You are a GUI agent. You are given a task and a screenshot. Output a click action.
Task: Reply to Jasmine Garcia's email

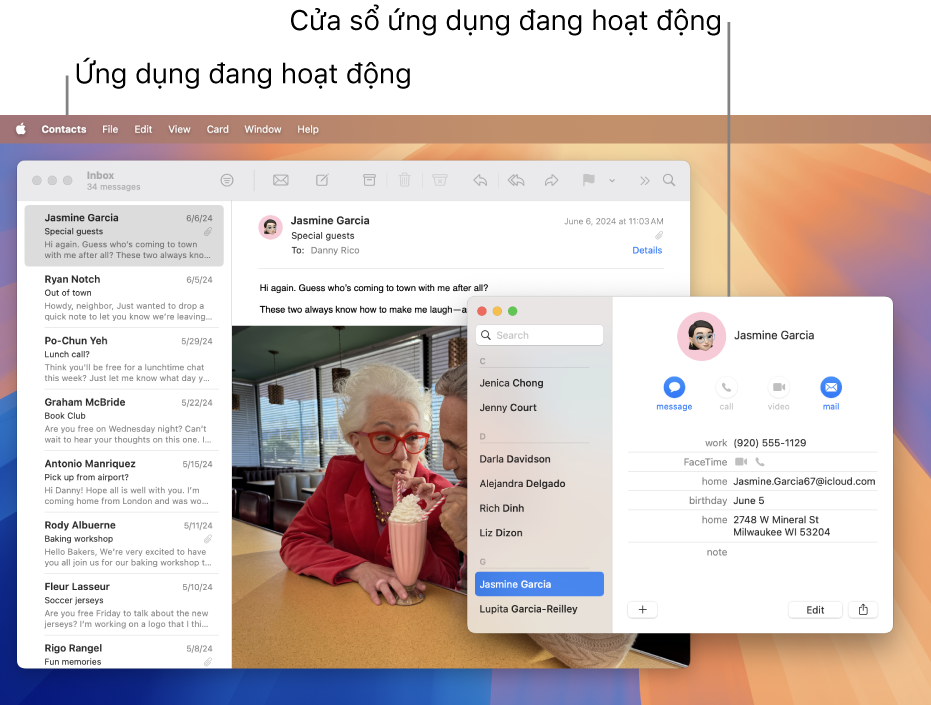(479, 180)
